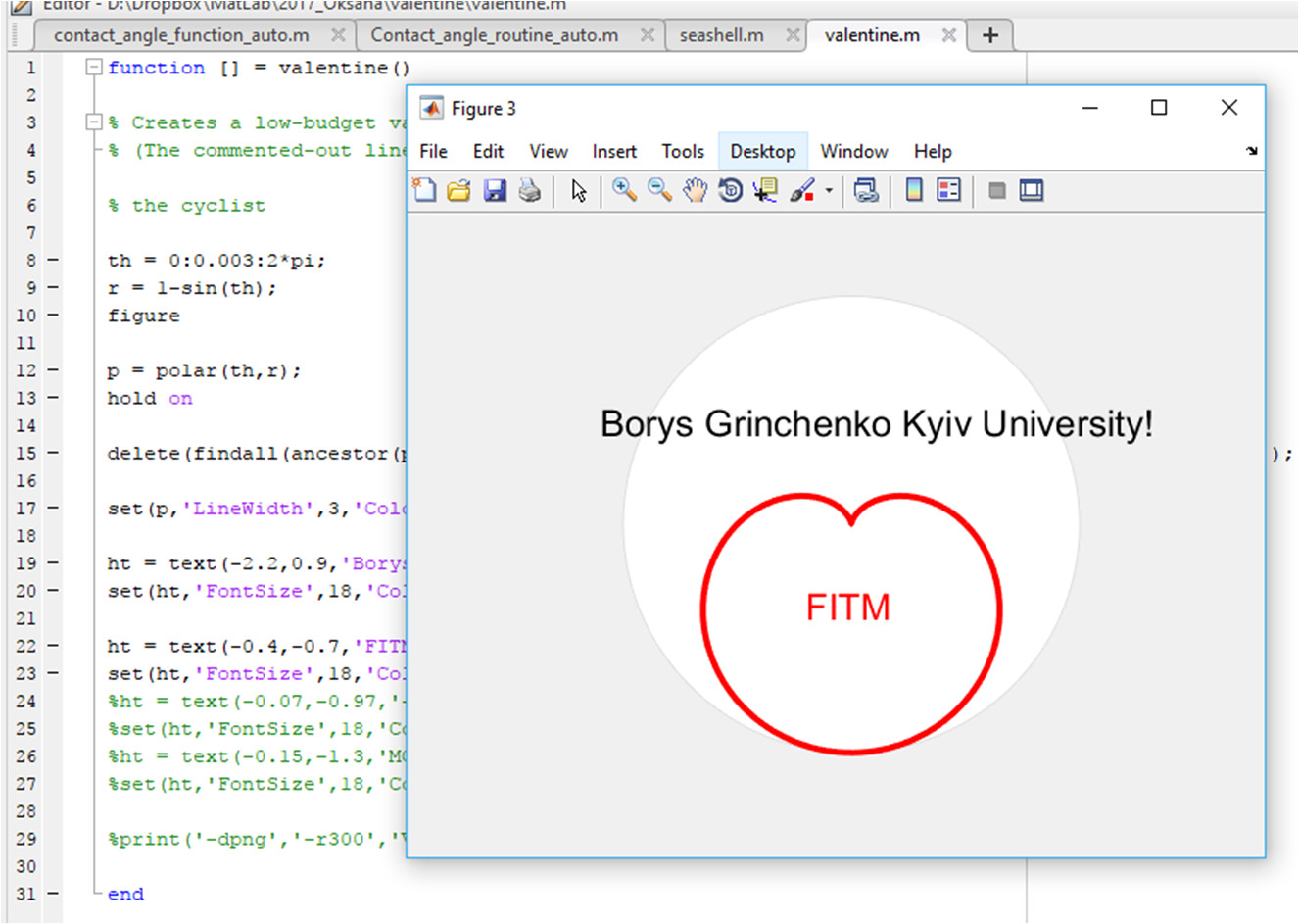The width and height of the screenshot is (1299, 924).
Task: Collapse the function valentine code fold
Action: pyautogui.click(x=94, y=68)
